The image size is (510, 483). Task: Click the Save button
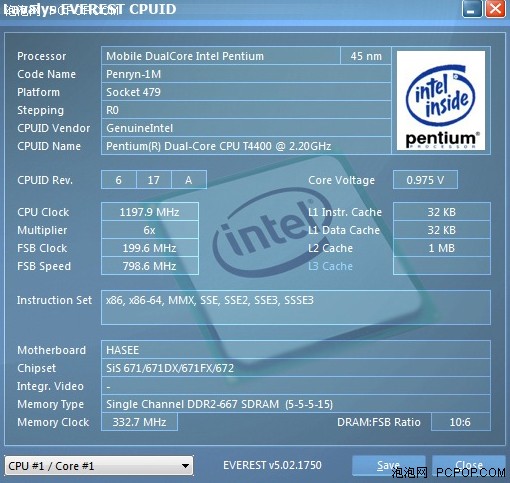[389, 465]
